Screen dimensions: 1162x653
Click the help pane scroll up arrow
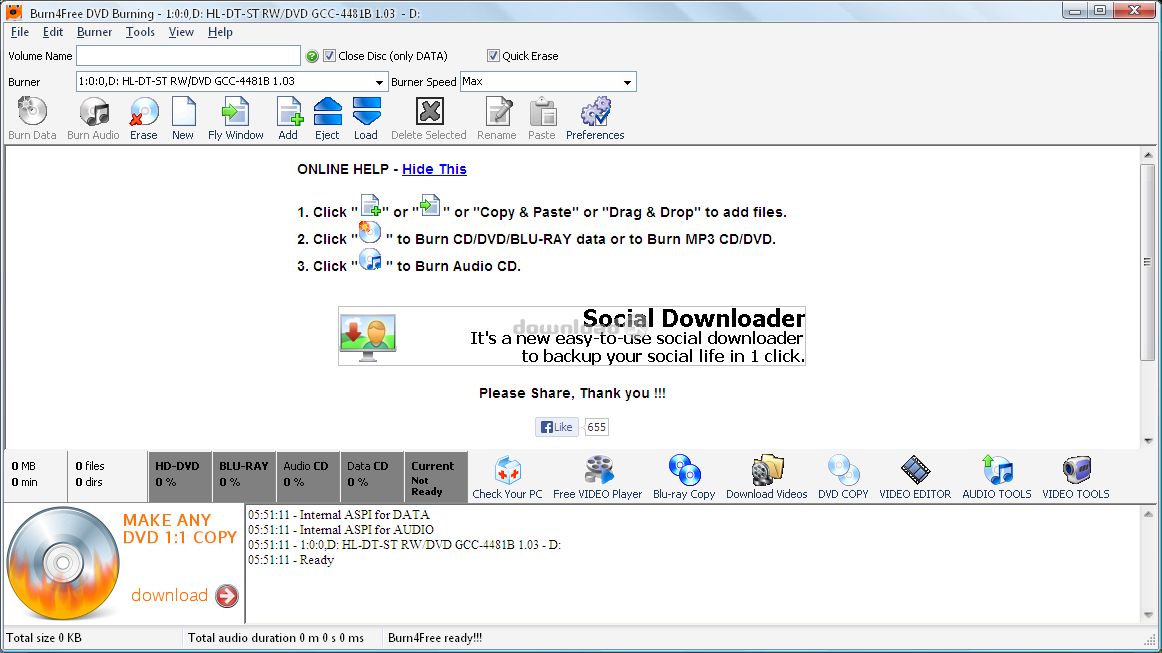(1148, 155)
